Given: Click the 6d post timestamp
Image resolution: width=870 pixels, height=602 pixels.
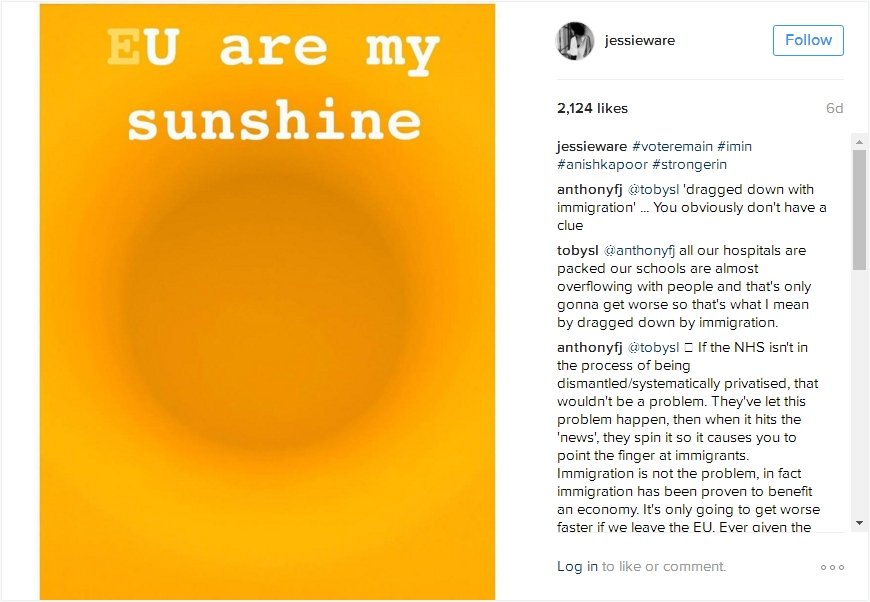Looking at the screenshot, I should 834,108.
